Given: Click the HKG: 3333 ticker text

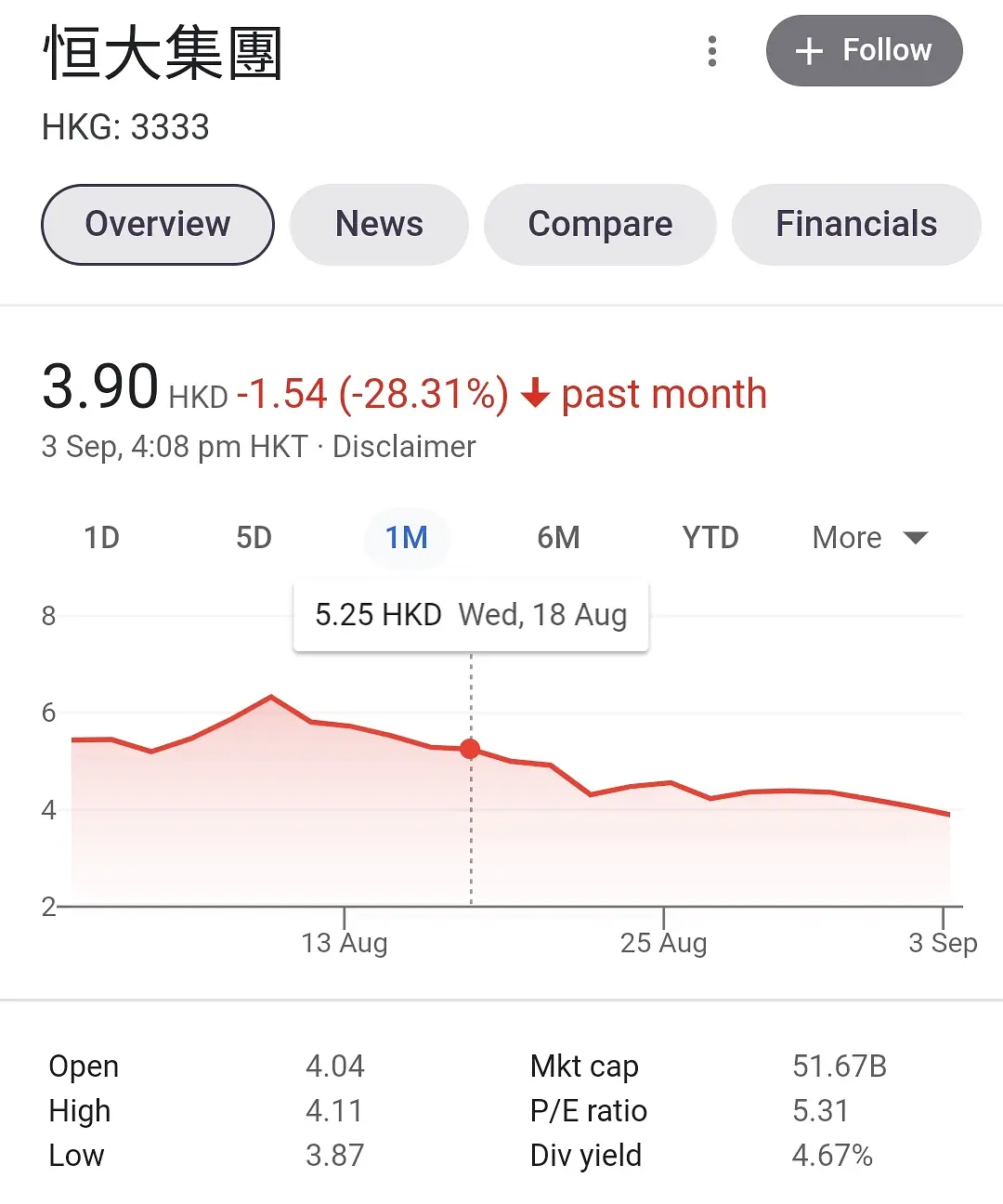Looking at the screenshot, I should point(125,127).
